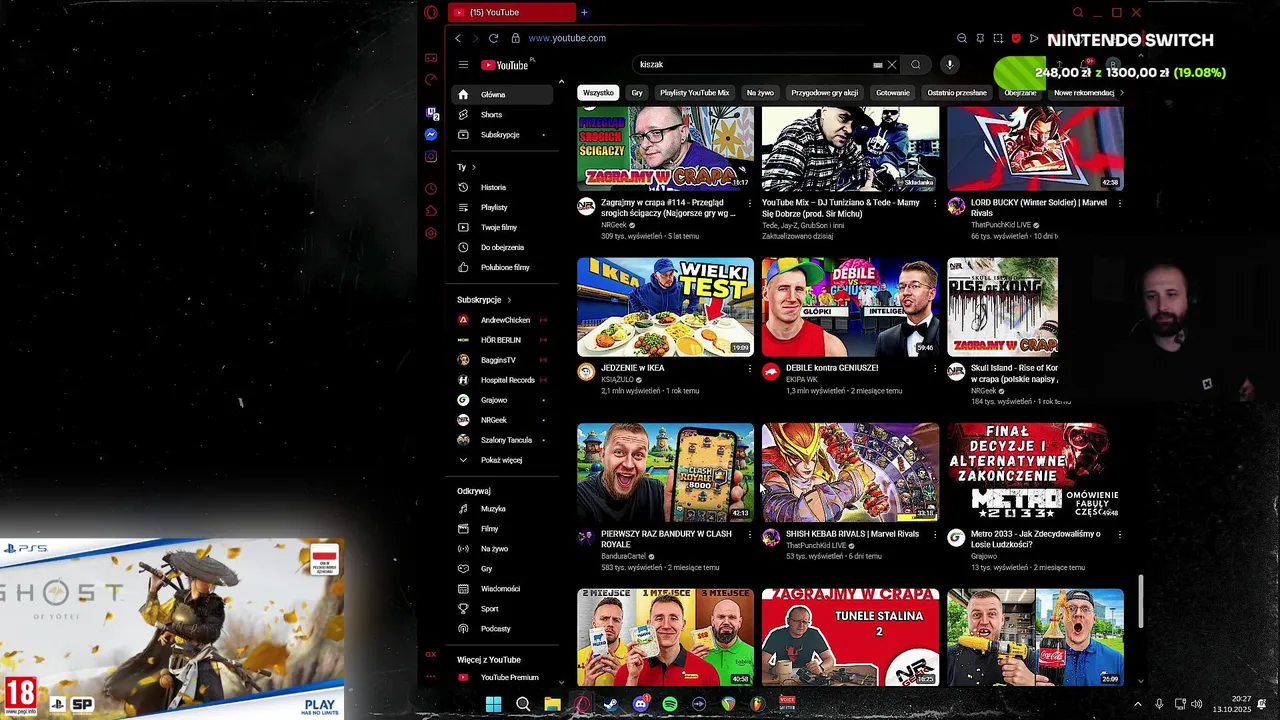This screenshot has height=720, width=1280.
Task: Expand Subskrypcje section header
Action: [484, 300]
